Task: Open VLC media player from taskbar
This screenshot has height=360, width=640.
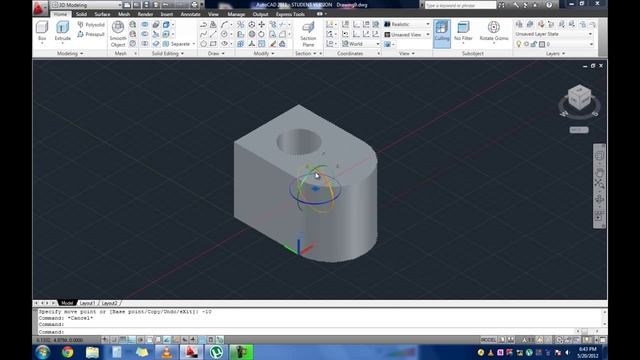Action: [x=167, y=352]
